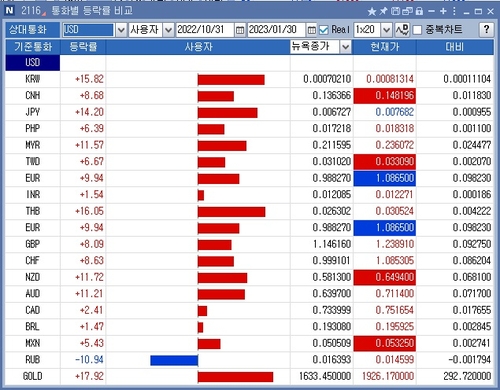Select the KRW row label

point(33,79)
